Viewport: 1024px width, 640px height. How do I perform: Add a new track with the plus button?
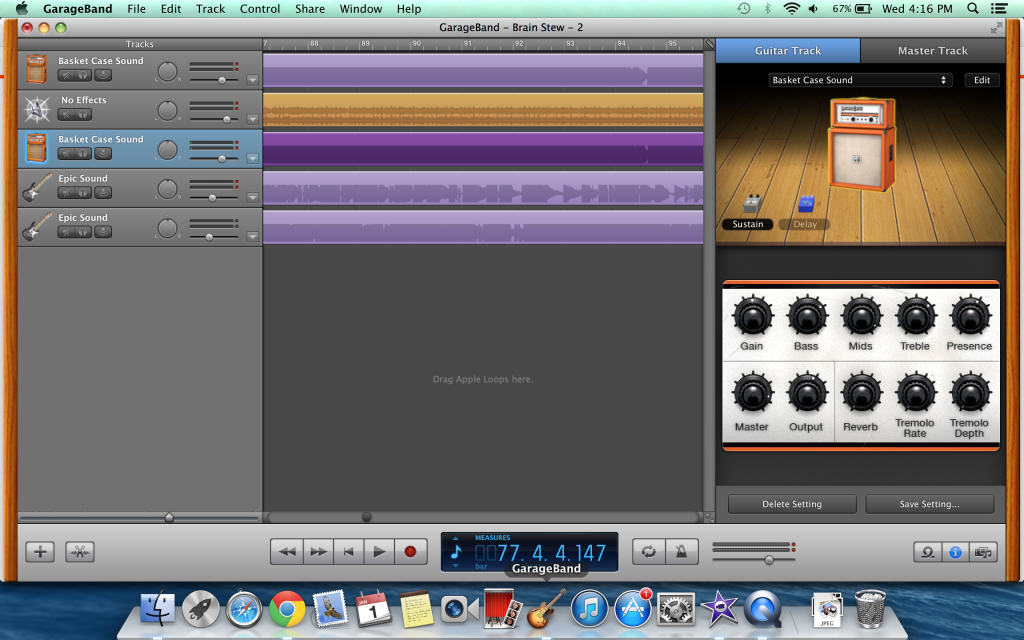[40, 552]
